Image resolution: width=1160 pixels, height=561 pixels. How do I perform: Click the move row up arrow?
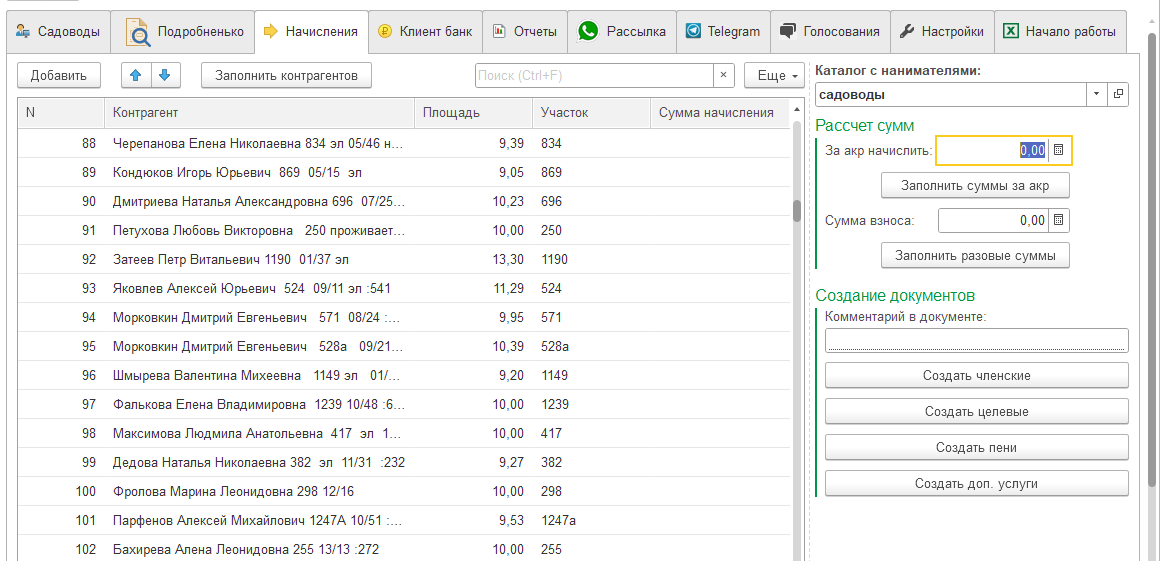point(136,75)
